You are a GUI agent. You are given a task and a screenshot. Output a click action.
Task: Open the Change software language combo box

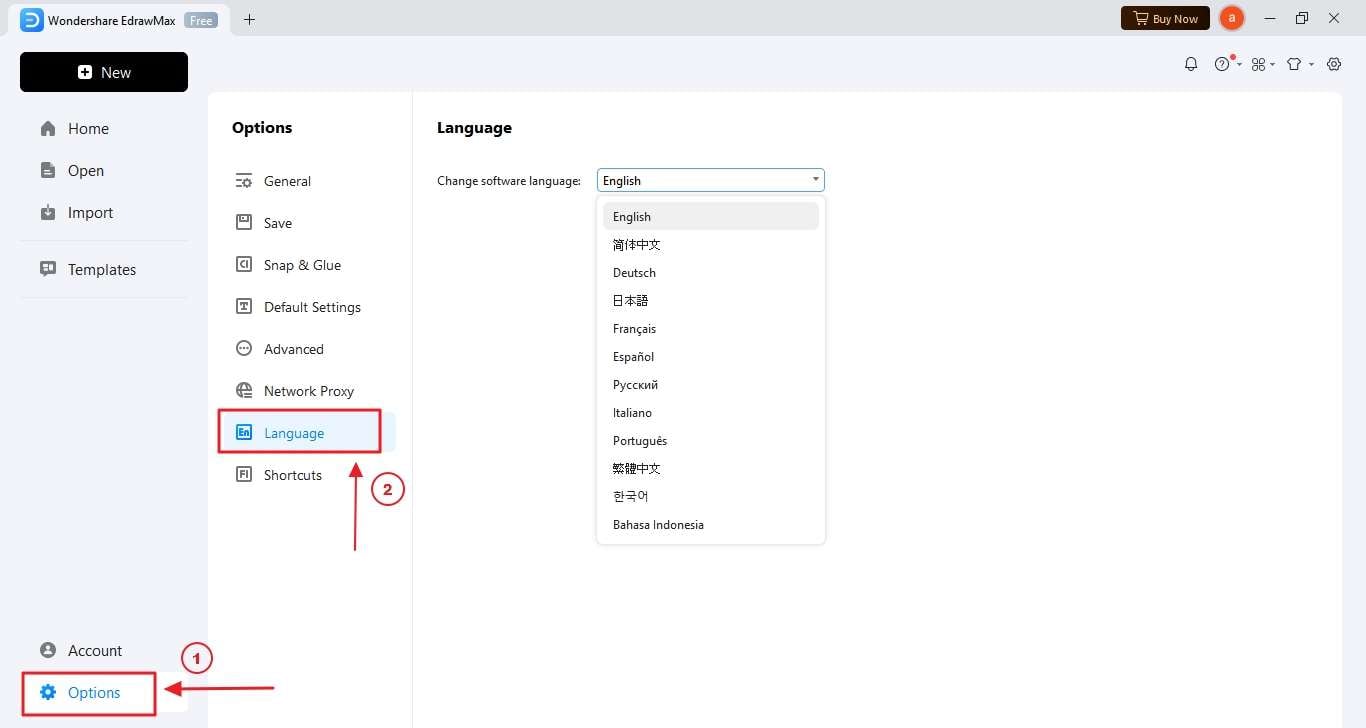click(x=711, y=180)
